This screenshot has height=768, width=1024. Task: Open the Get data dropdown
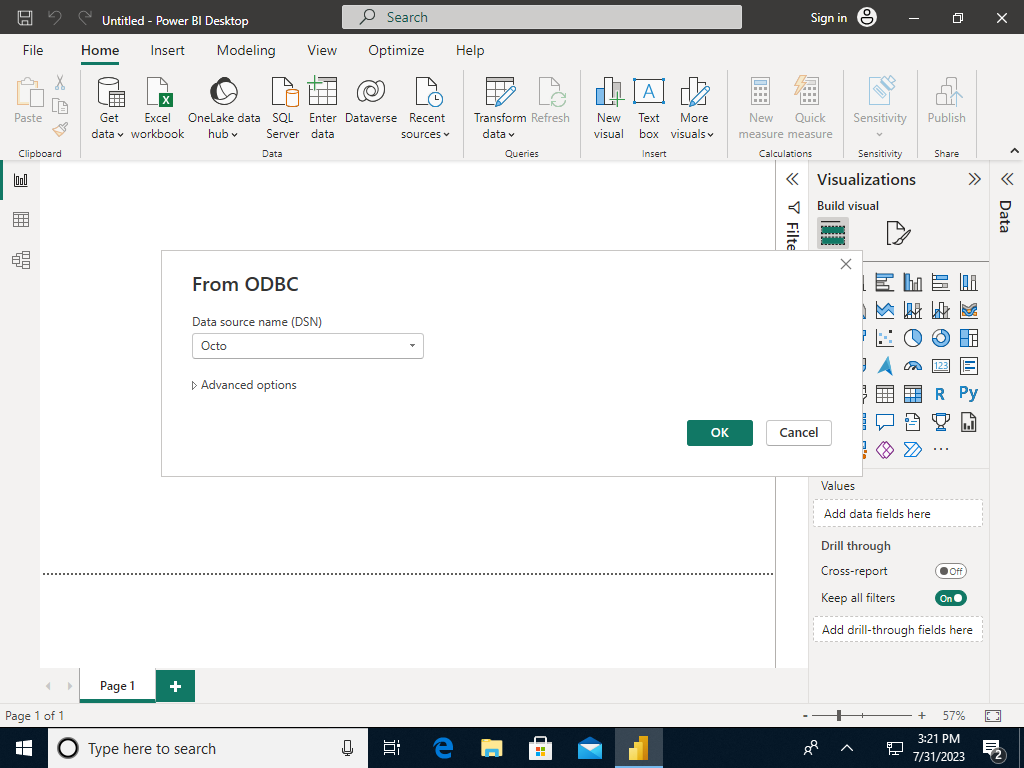tap(107, 105)
